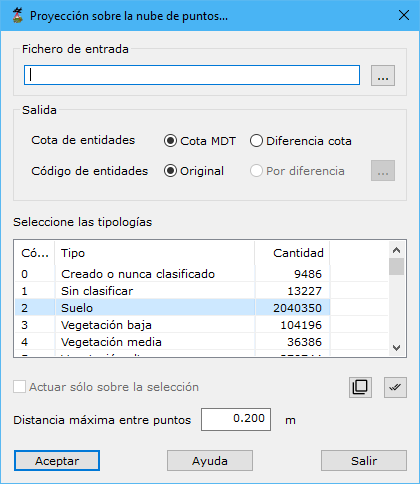420x484 pixels.
Task: Click the Cantidad column header
Action: (x=292, y=253)
